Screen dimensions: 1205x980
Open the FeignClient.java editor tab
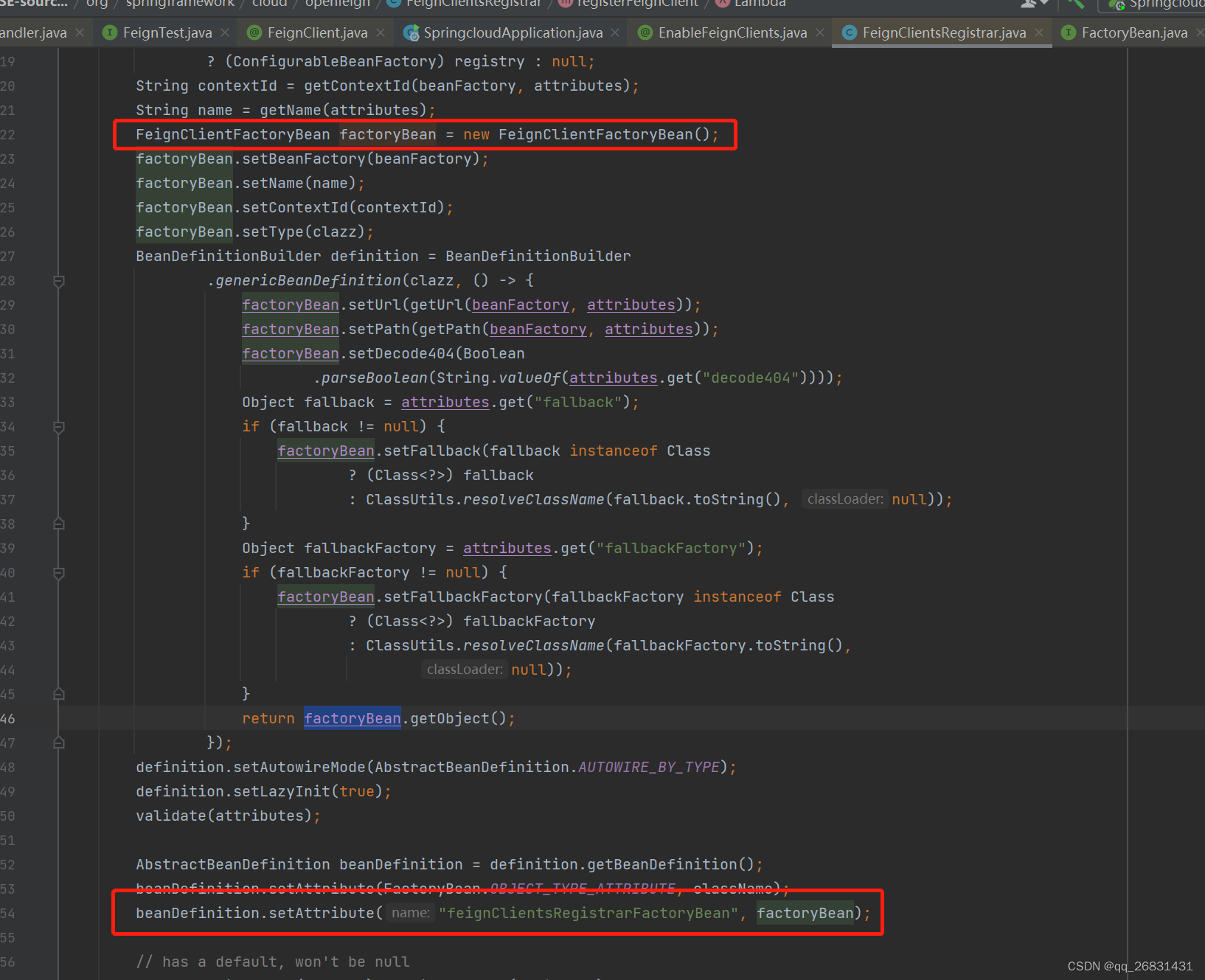pos(317,33)
